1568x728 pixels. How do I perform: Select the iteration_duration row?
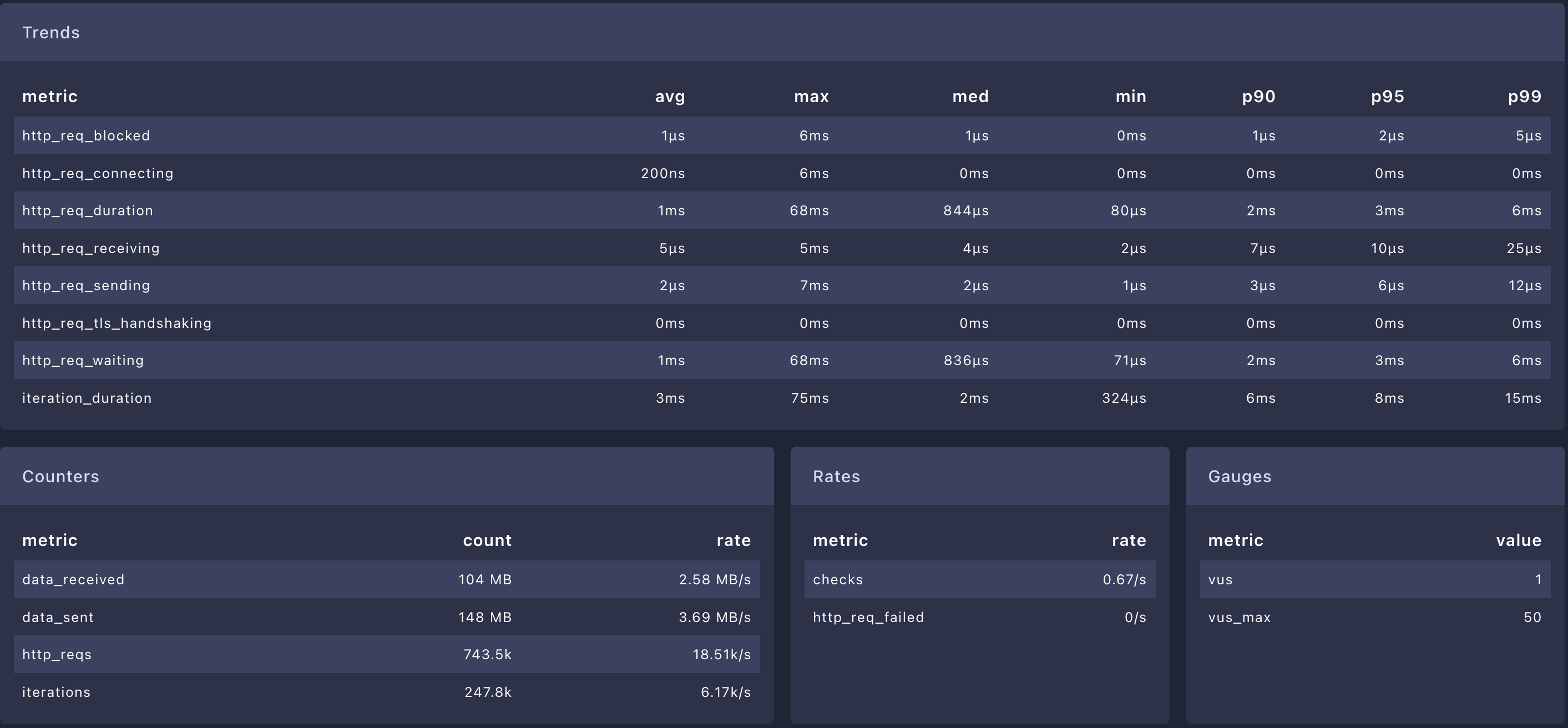point(782,398)
